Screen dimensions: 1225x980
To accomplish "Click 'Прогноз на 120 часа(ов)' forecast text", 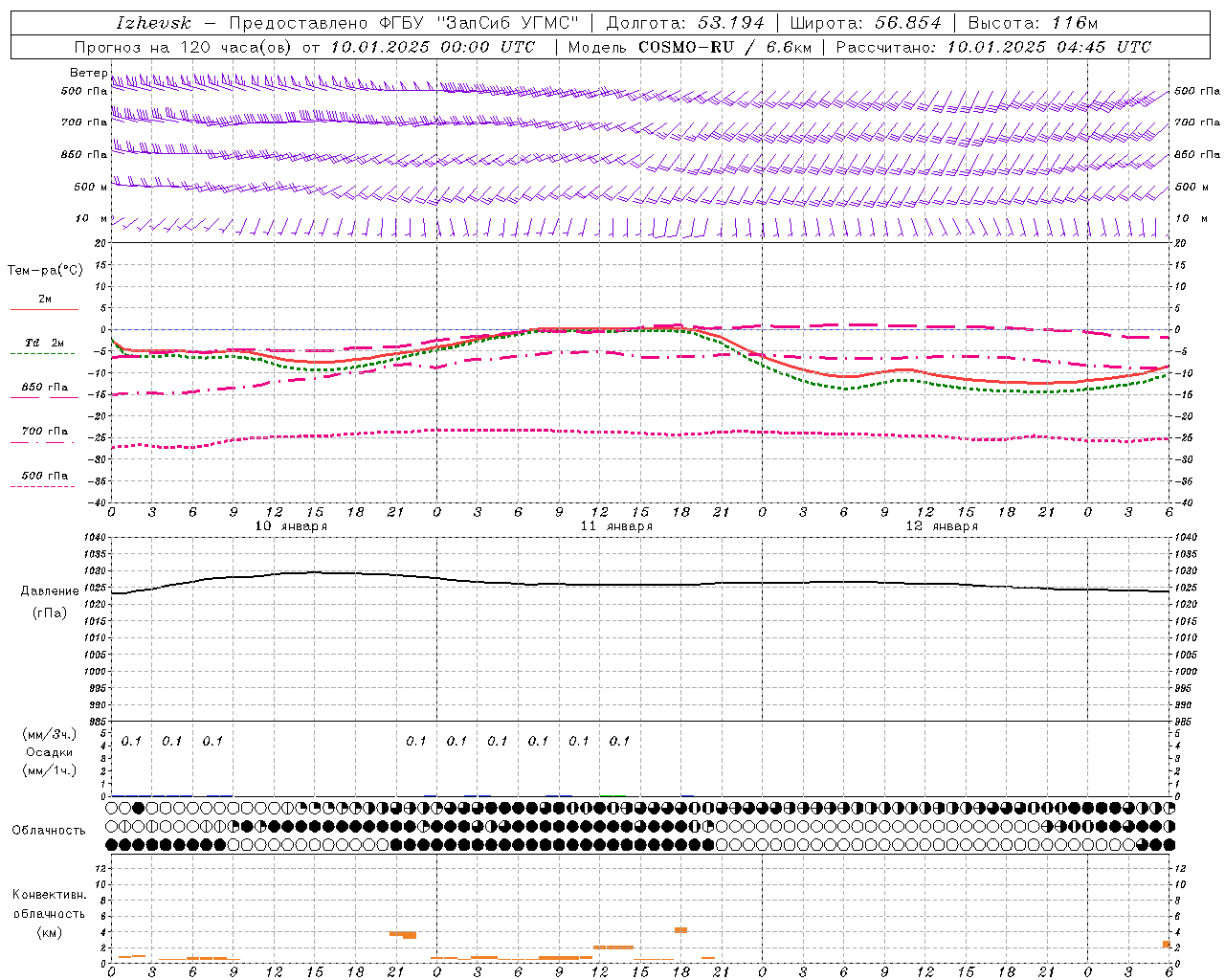I will point(185,47).
